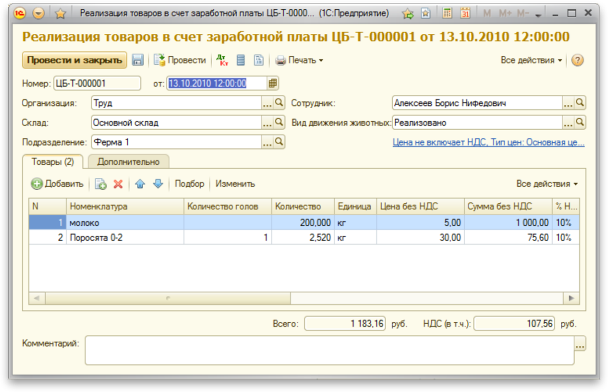Click the help question mark icon
Viewport: 608px width, 392px height.
point(577,60)
